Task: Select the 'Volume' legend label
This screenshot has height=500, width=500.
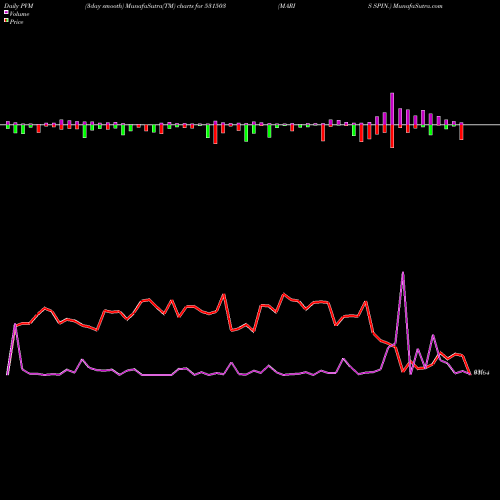Action: (x=19, y=14)
